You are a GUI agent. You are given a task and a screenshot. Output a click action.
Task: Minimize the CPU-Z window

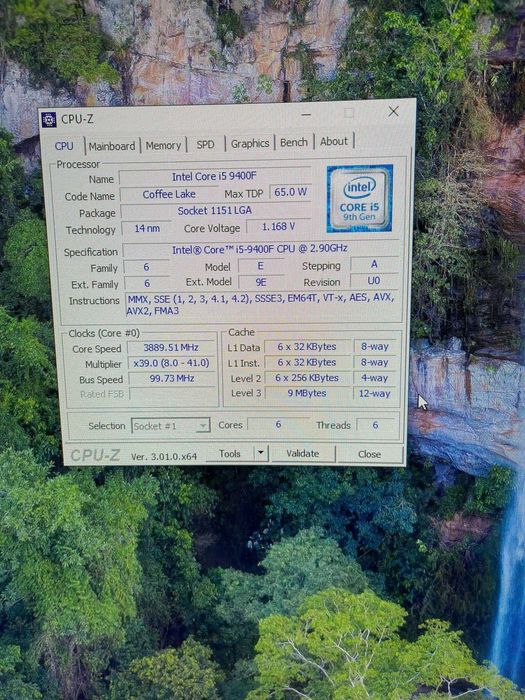[x=306, y=114]
